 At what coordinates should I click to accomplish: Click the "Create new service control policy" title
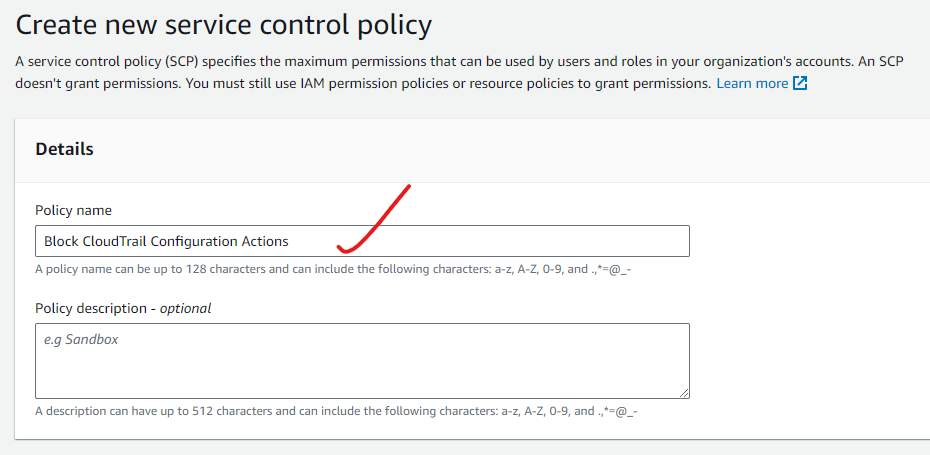[224, 23]
